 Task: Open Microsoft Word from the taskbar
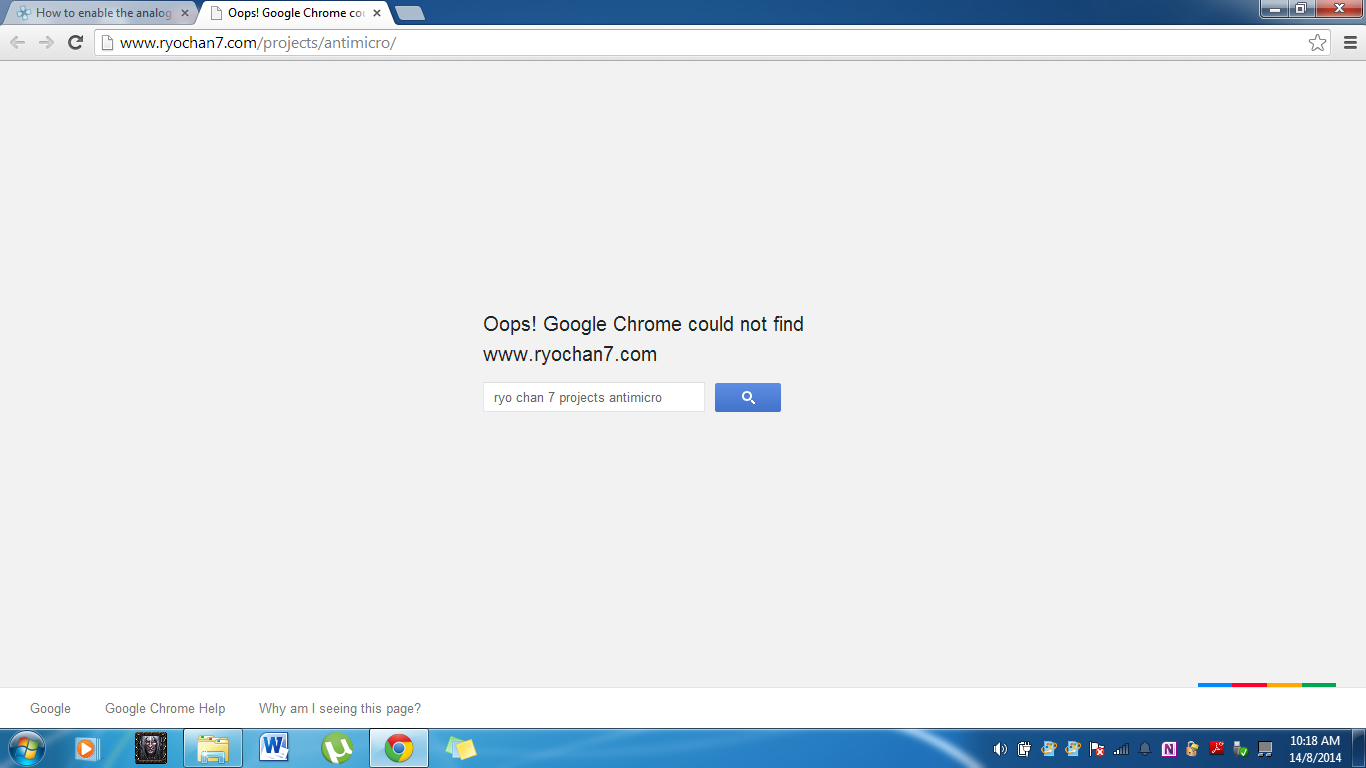pos(274,748)
